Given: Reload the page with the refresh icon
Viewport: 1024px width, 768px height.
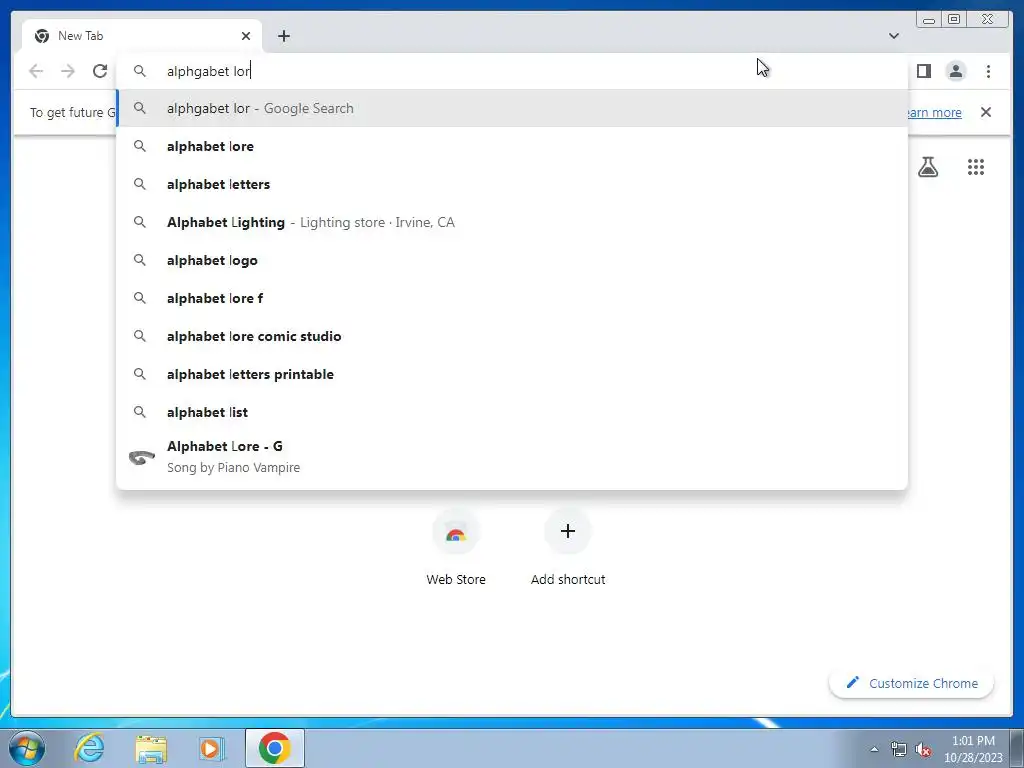Looking at the screenshot, I should [100, 71].
